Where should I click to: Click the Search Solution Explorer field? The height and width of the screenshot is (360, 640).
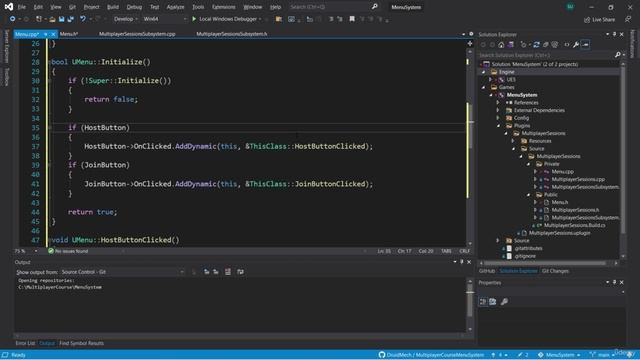click(x=547, y=55)
